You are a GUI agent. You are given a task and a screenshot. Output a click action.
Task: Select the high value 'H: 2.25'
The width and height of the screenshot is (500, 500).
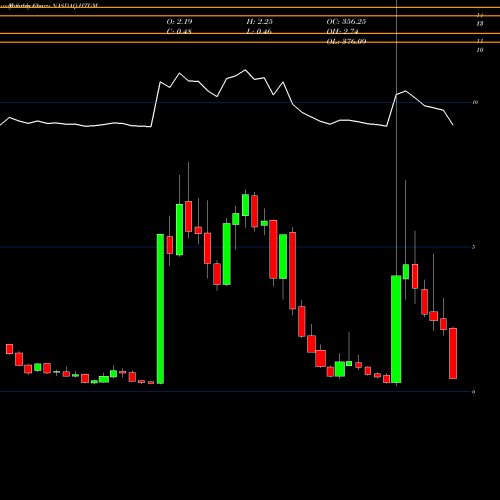tap(260, 22)
